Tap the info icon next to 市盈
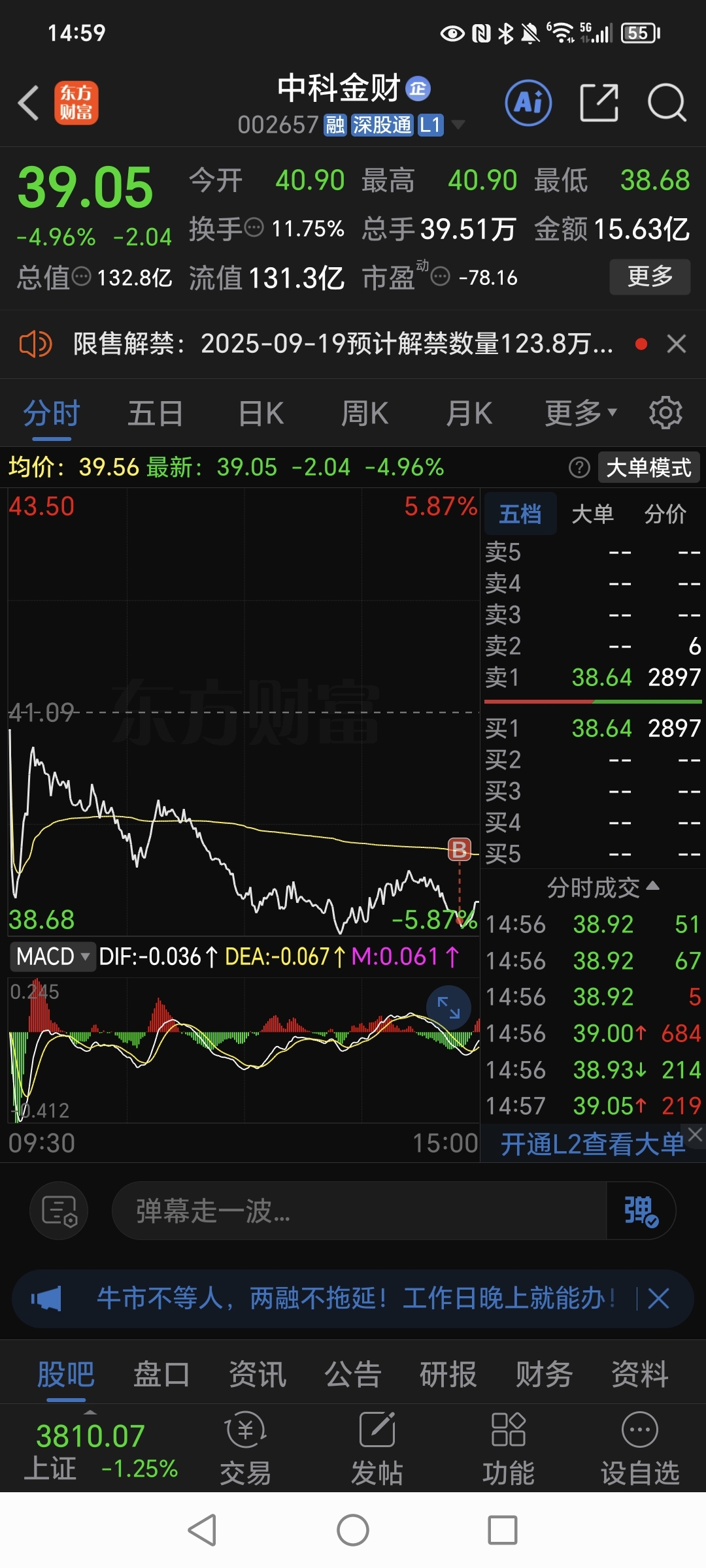706x1568 pixels. pyautogui.click(x=441, y=276)
